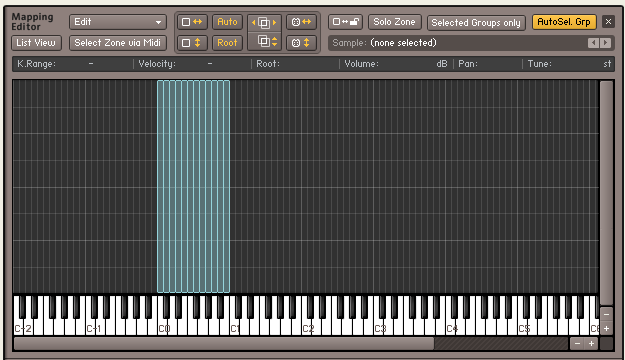Click the horizontal zoom in plus button
Image resolution: width=625 pixels, height=360 pixels.
pyautogui.click(x=591, y=344)
